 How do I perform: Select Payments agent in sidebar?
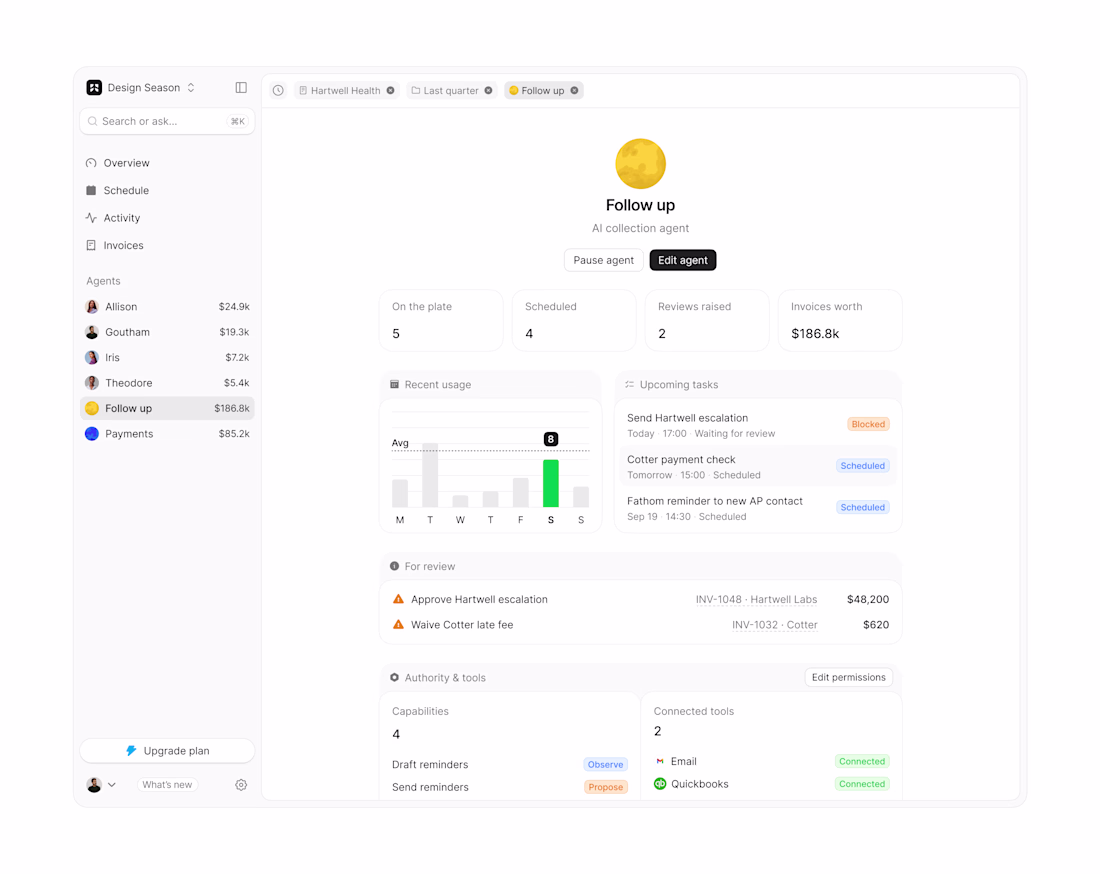coord(167,434)
